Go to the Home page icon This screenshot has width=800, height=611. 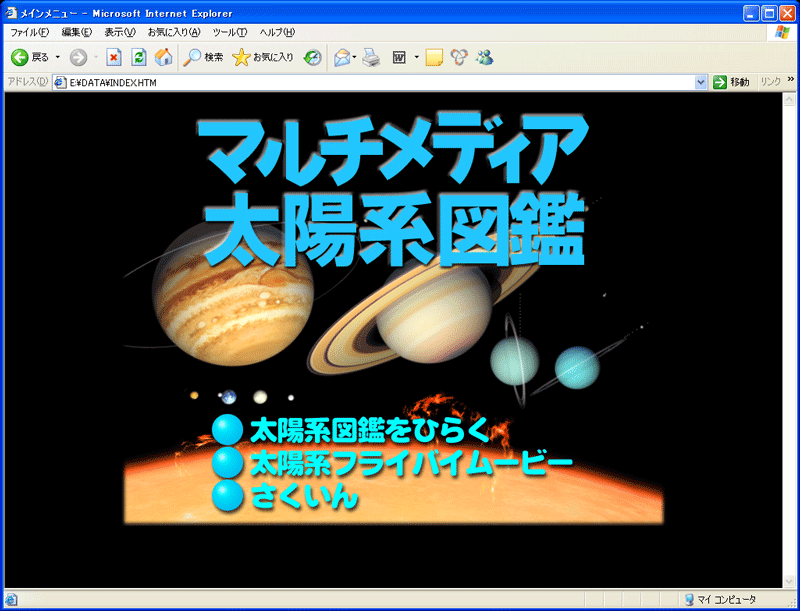pyautogui.click(x=163, y=57)
